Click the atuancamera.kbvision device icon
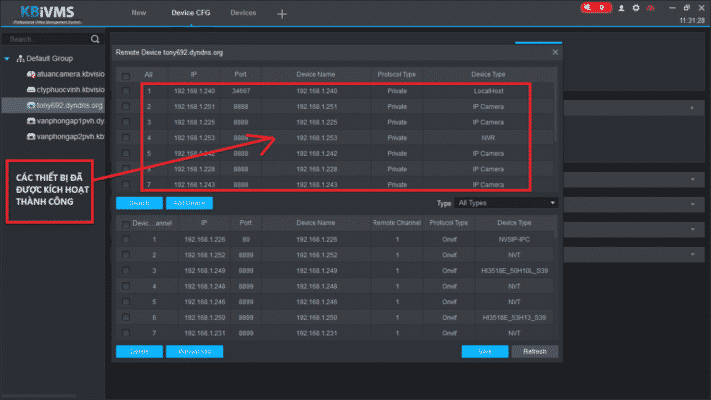Viewport: 711px width, 400px height. coord(31,74)
